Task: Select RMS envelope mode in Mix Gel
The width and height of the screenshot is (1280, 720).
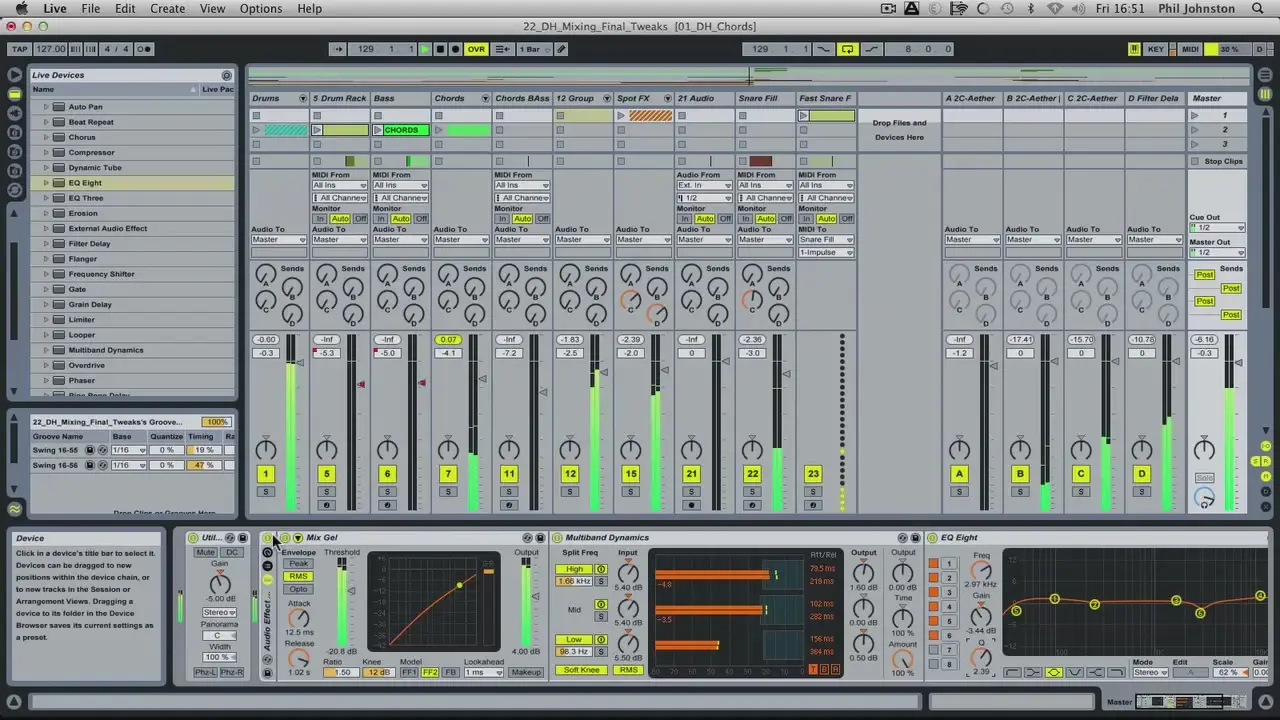Action: tap(298, 577)
